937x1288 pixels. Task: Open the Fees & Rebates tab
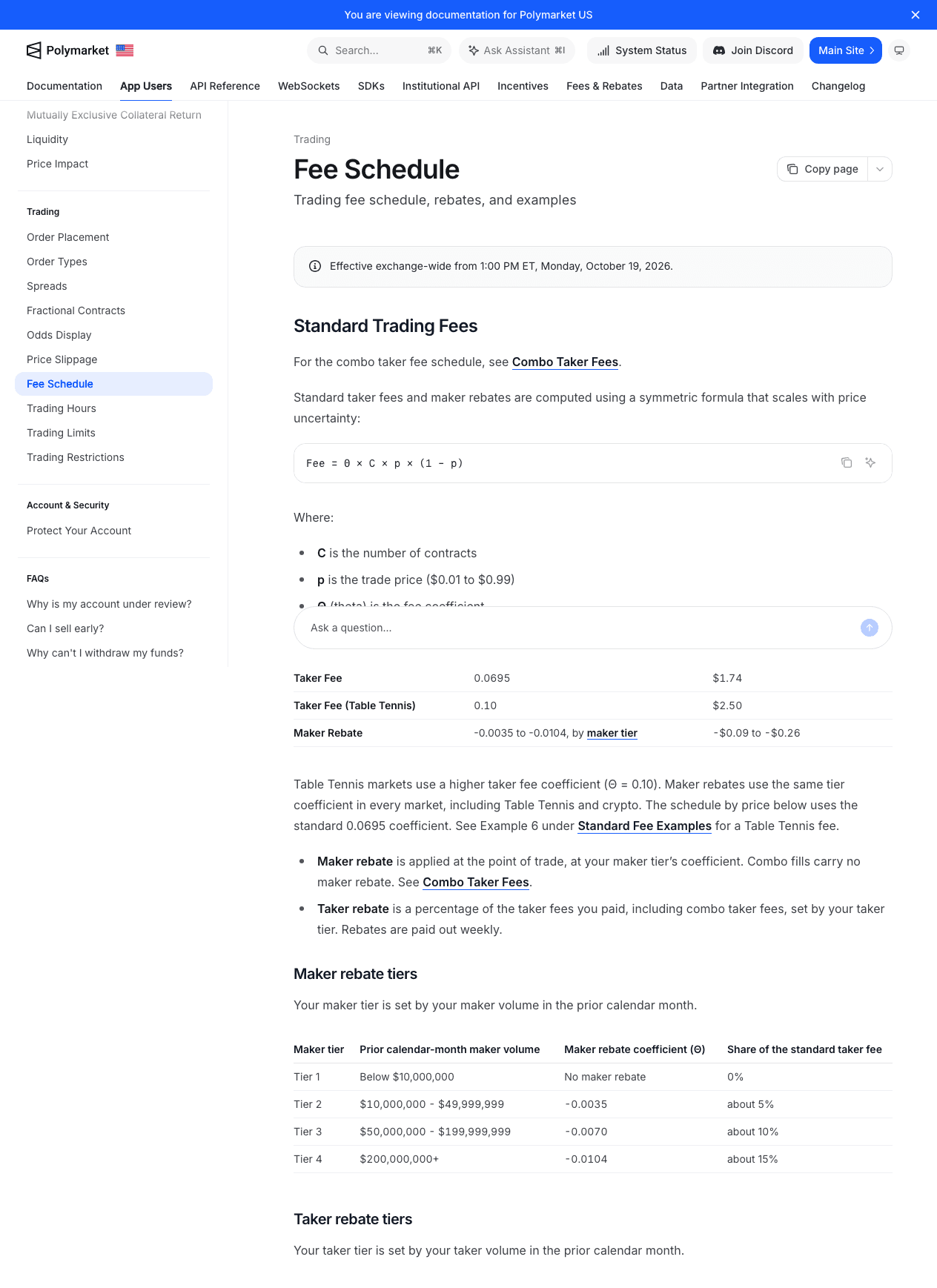604,86
